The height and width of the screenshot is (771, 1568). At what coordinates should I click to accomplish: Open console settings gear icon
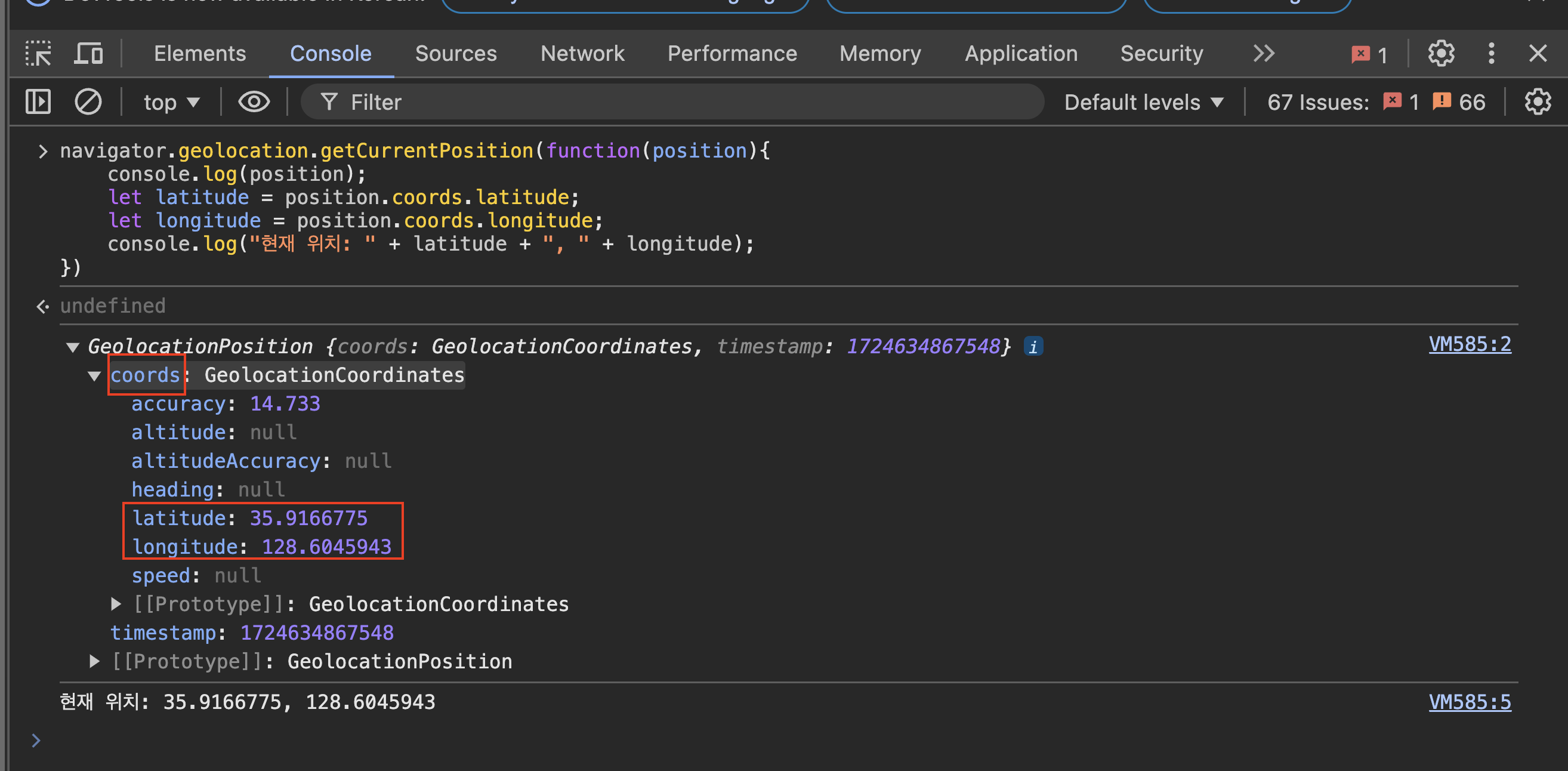click(1538, 101)
